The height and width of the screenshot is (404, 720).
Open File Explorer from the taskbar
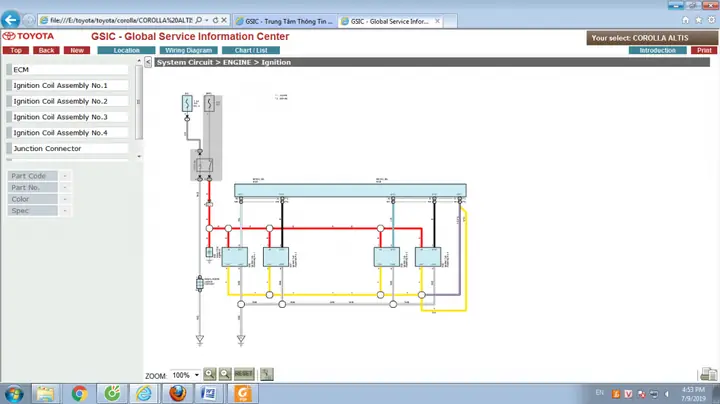pos(45,394)
